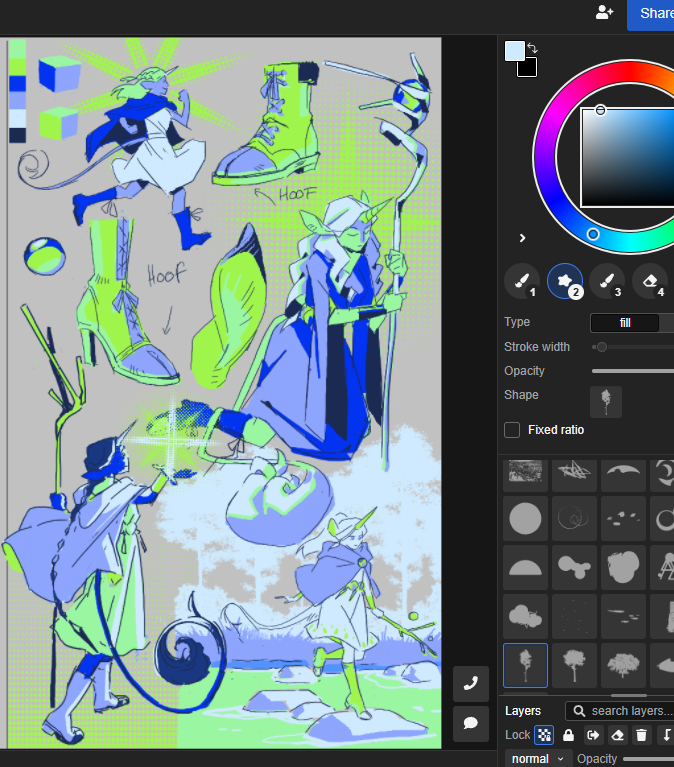Screen dimensions: 674x767
Task: Swap the foreground and background colors
Action: click(x=532, y=48)
